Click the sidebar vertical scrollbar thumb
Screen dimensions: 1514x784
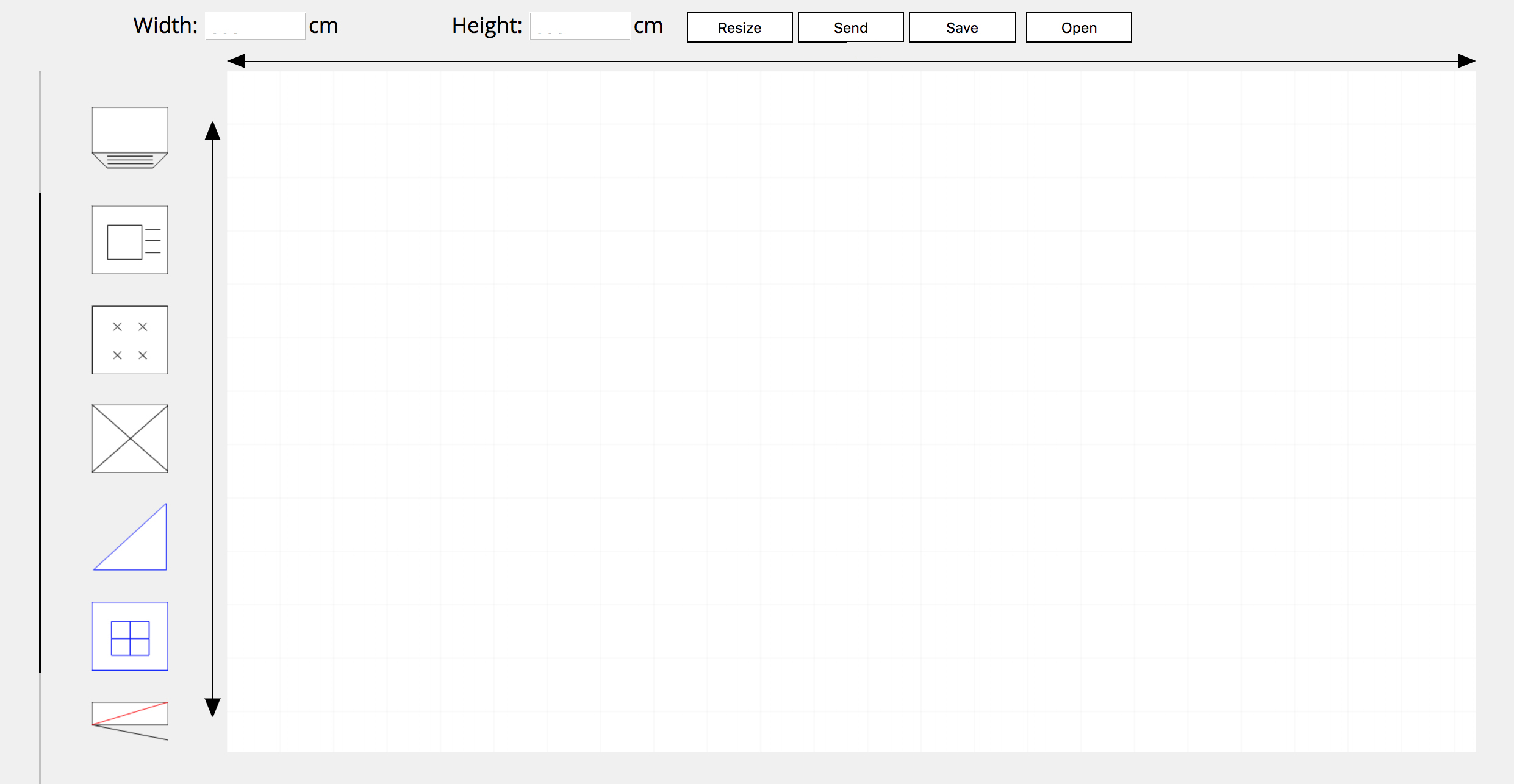tap(40, 433)
